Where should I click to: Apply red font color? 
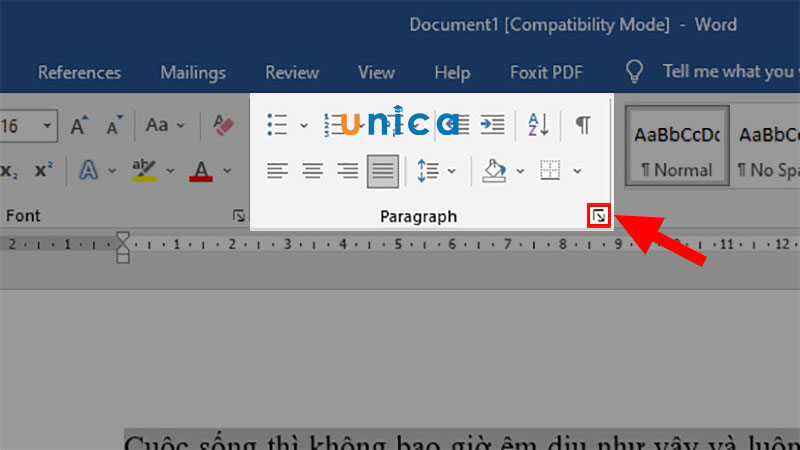point(201,170)
